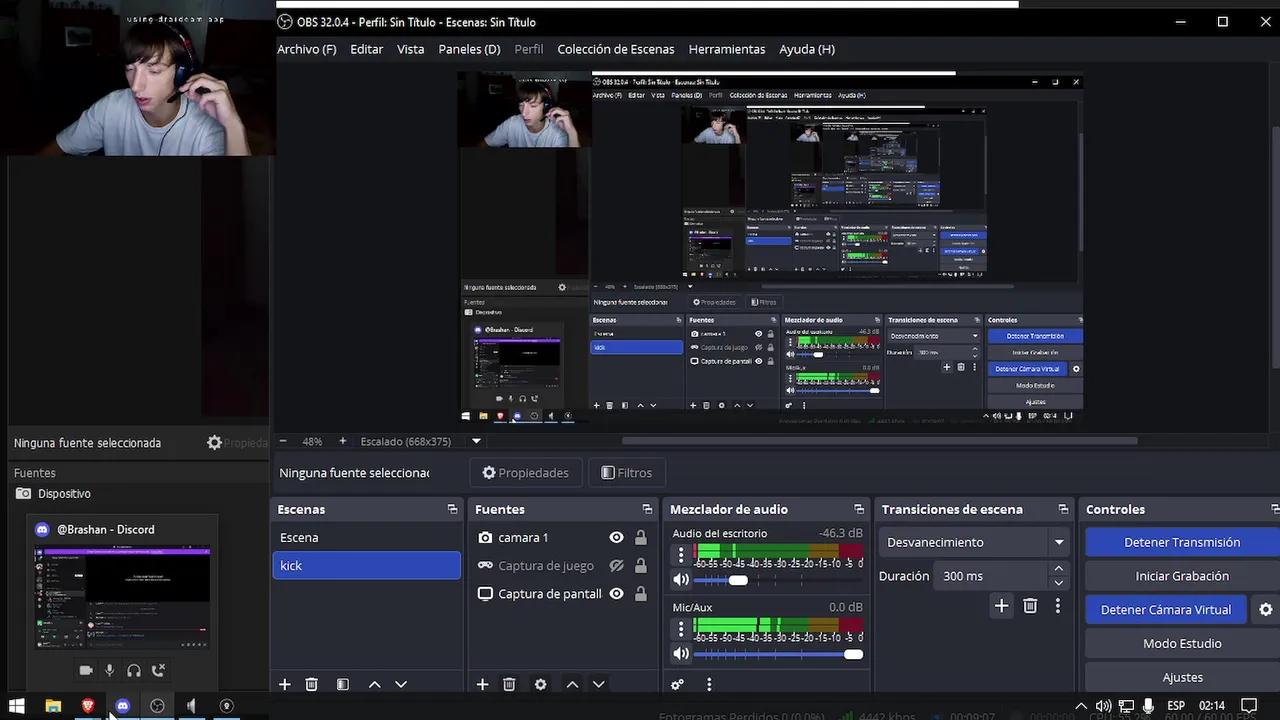Toggle lock on Captura de juego
1280x720 pixels.
tap(640, 565)
